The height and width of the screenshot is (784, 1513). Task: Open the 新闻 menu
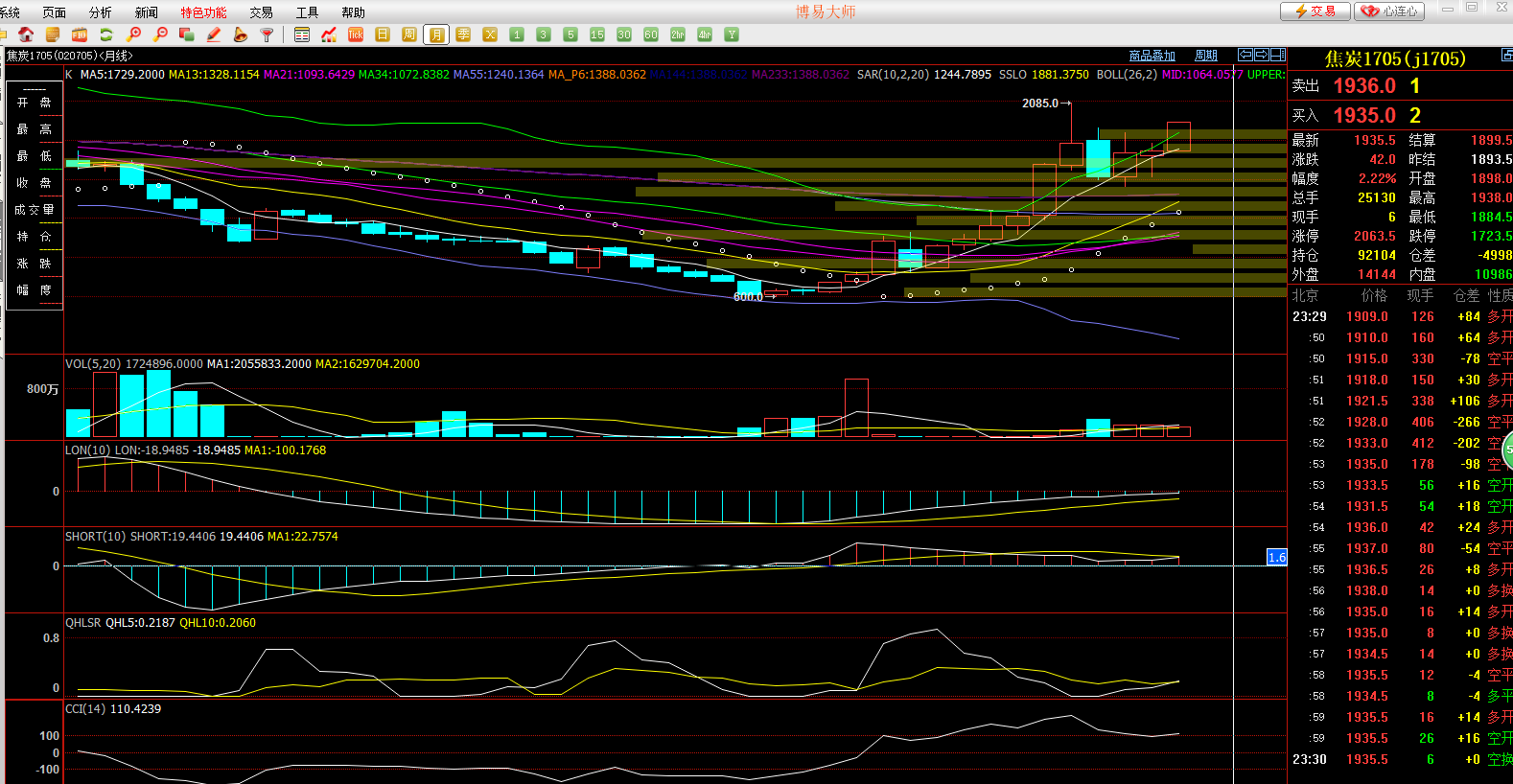point(146,12)
